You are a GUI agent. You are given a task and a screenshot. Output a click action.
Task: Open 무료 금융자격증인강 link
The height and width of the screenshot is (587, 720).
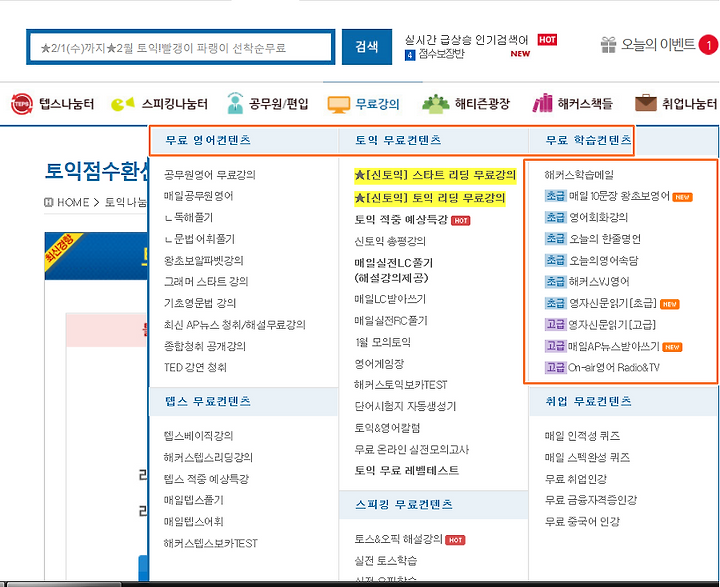pyautogui.click(x=591, y=500)
